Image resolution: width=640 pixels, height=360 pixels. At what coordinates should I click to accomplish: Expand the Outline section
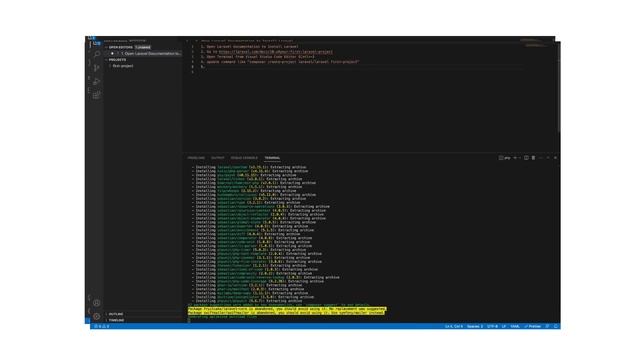coord(116,314)
